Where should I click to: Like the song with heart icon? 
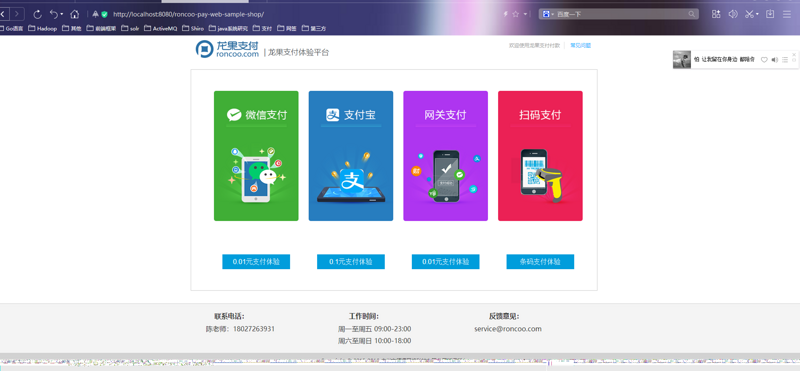tap(764, 60)
